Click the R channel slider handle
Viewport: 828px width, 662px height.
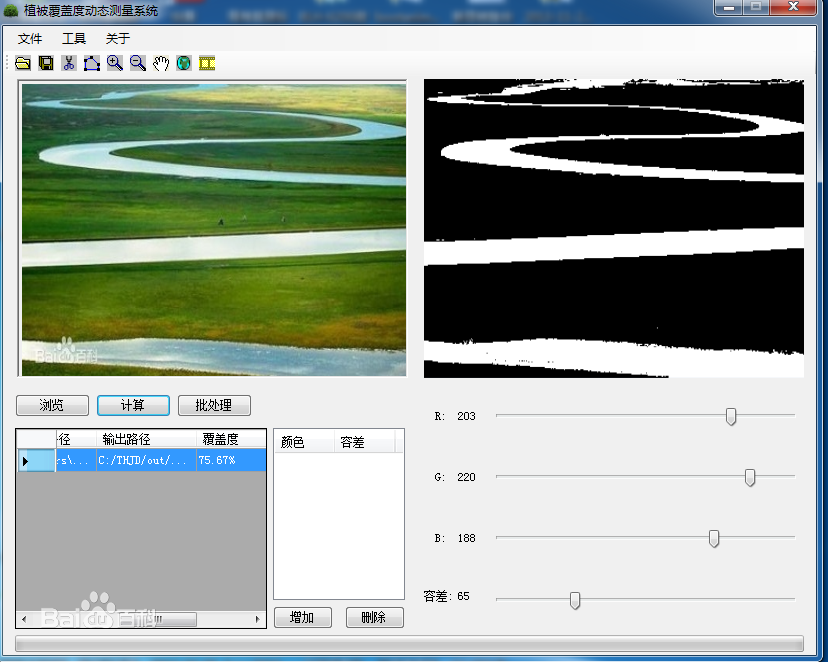point(731,416)
